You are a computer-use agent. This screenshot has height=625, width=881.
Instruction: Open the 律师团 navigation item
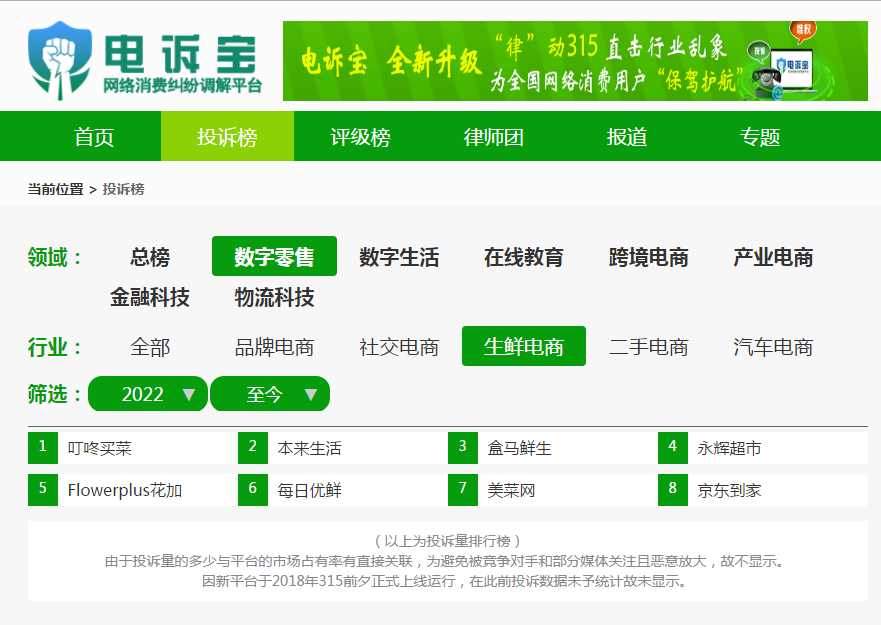493,137
